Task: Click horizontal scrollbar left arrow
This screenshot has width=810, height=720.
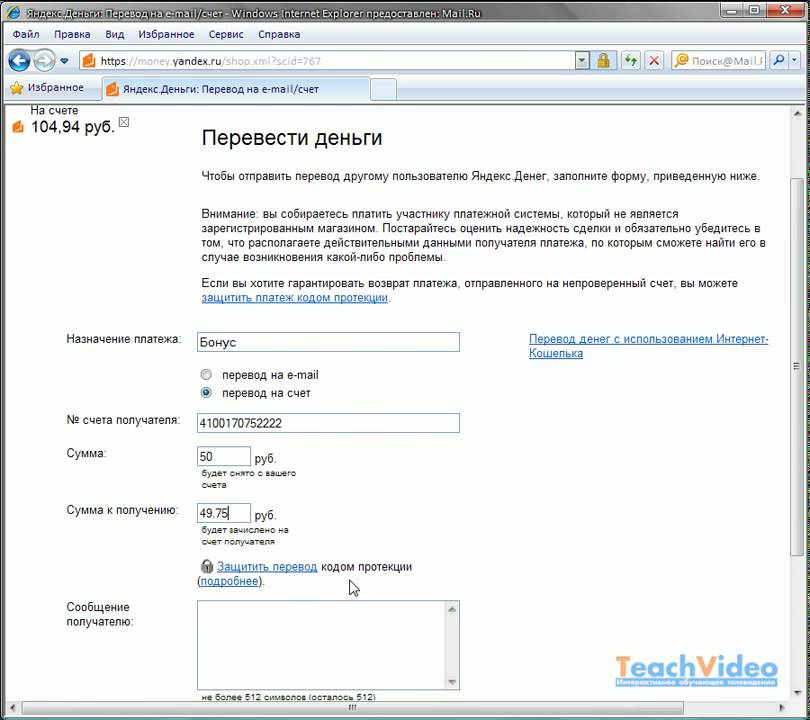Action: [x=12, y=708]
